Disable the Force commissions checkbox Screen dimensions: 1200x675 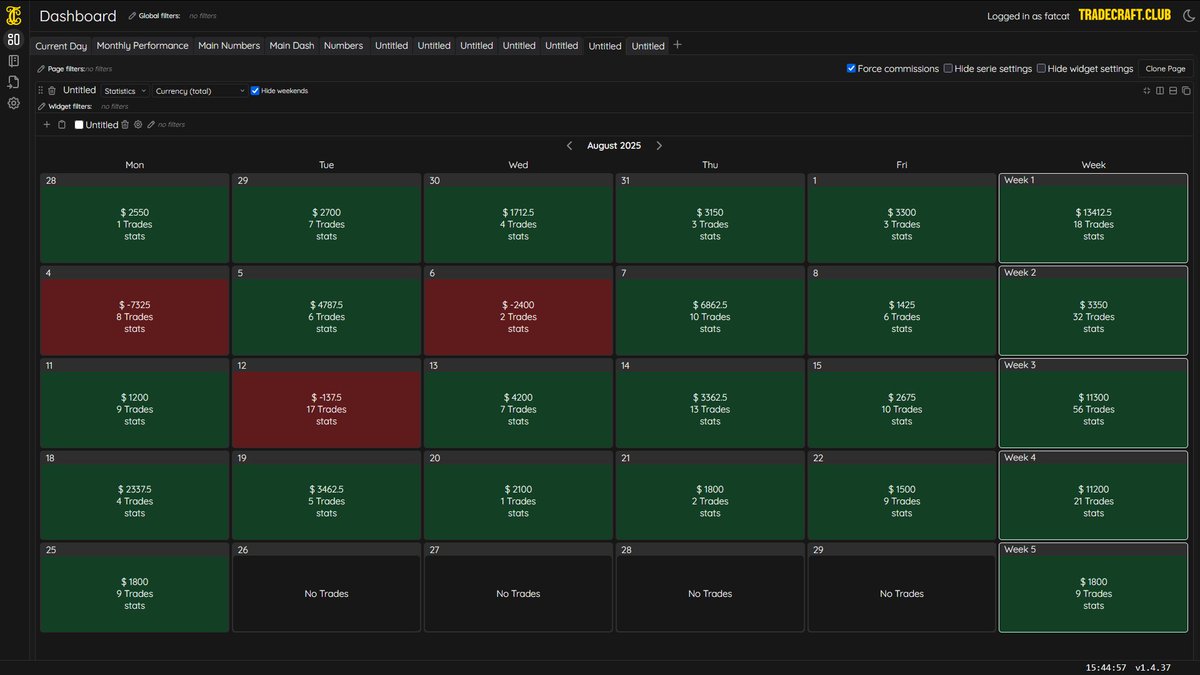851,68
